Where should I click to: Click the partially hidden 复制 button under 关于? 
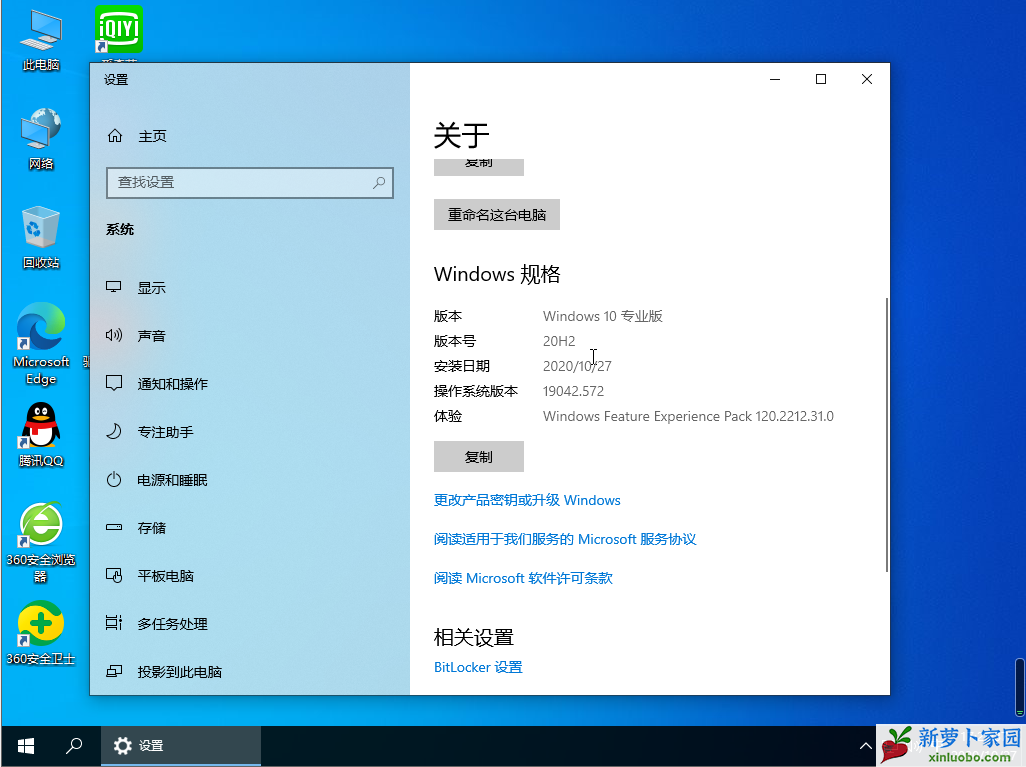tap(478, 167)
